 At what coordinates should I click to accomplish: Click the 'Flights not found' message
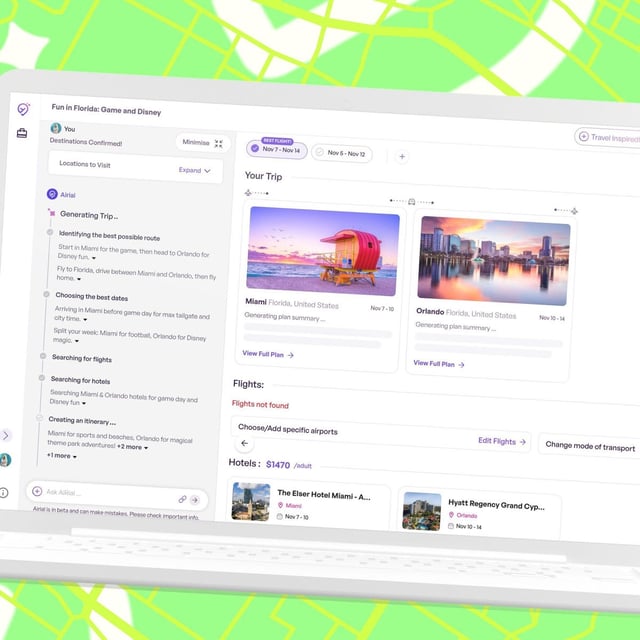tap(260, 404)
